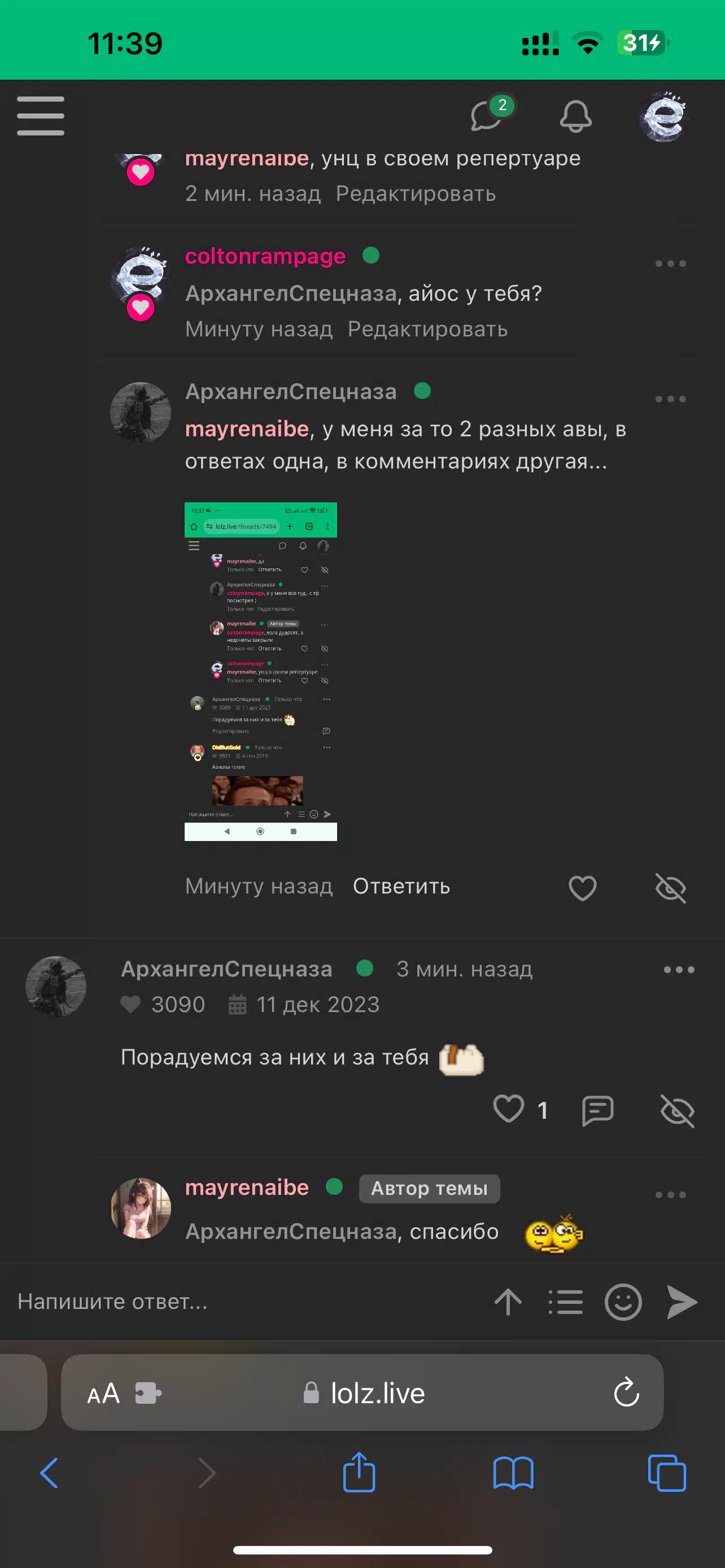Open Safari bookmarks
This screenshot has height=1568, width=725.
click(x=513, y=1473)
